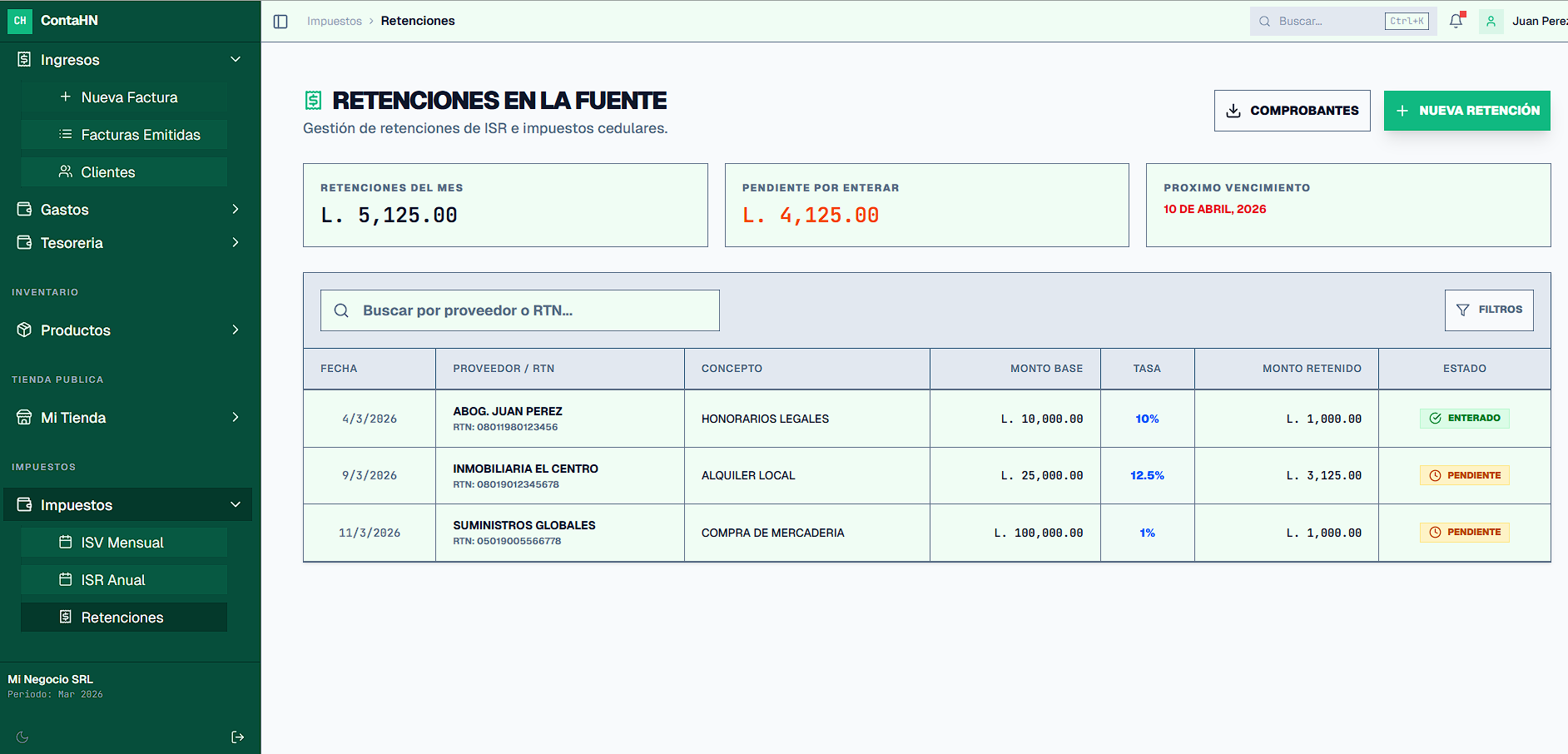Click the ContaHN logo badge
Screen dimensions: 1568x754
pyautogui.click(x=20, y=21)
